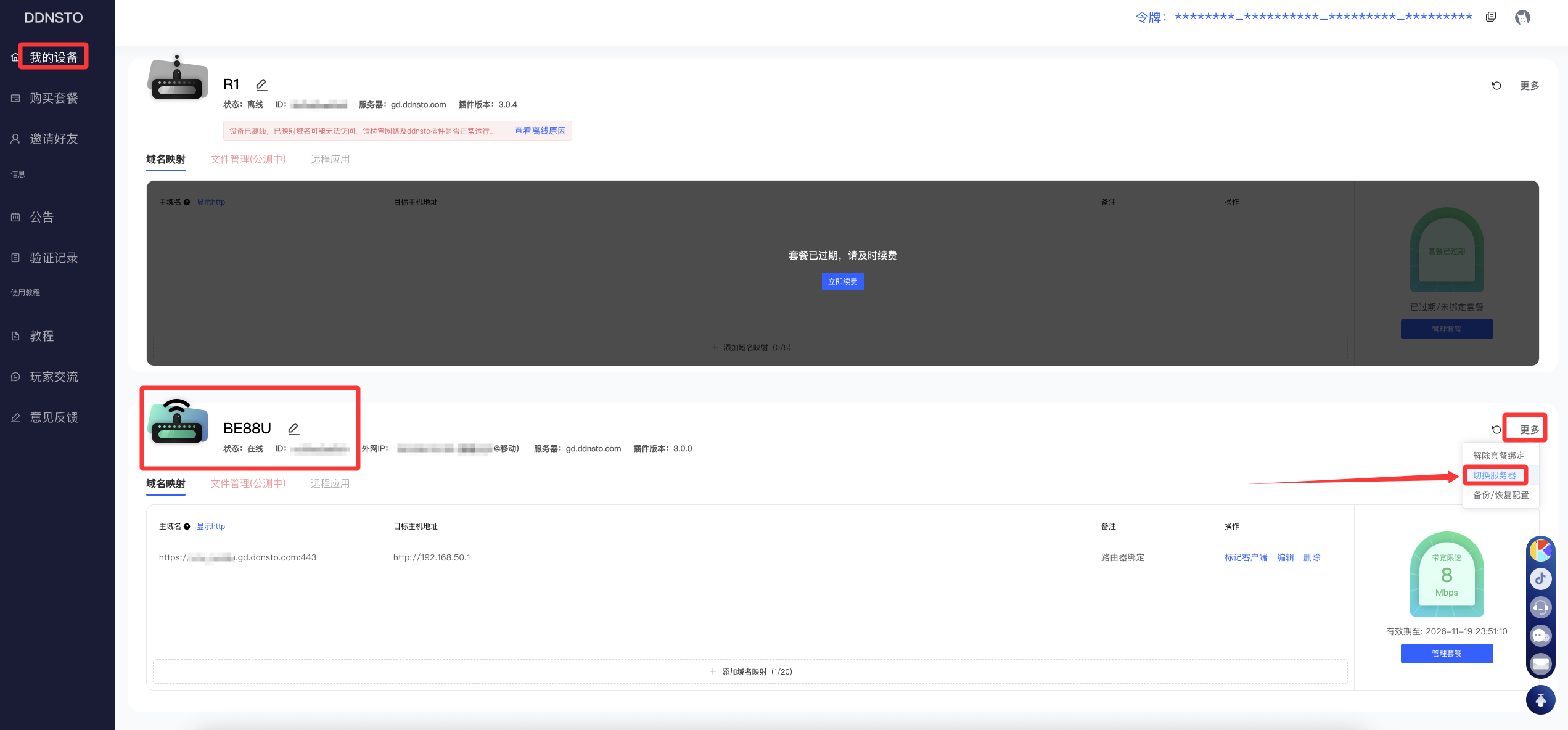This screenshot has height=730, width=1568.
Task: Click 编辑 in the mapping row
Action: (1286, 557)
